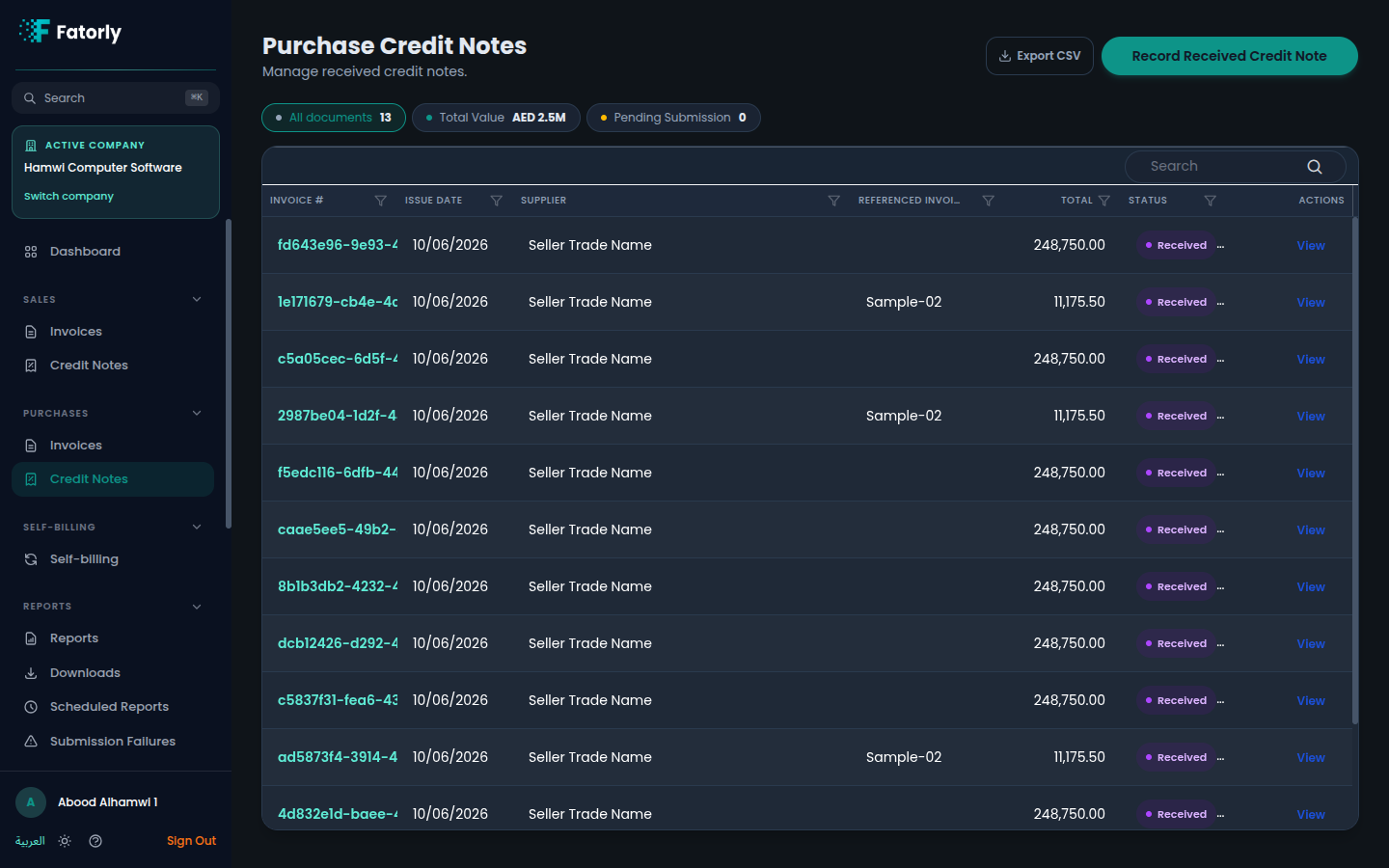The width and height of the screenshot is (1389, 868).
Task: Sort by the Issue Date column header
Action: 434,201
